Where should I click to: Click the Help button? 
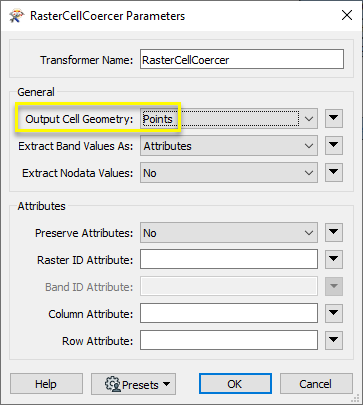(46, 384)
